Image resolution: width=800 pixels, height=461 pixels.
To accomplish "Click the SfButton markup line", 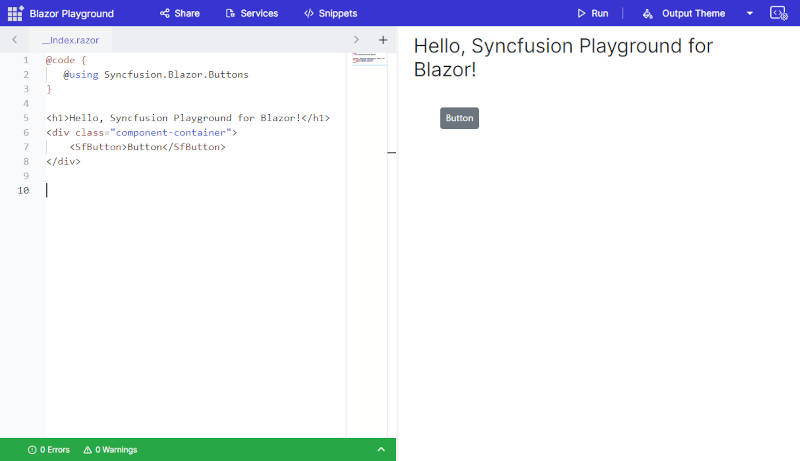I will [x=147, y=147].
